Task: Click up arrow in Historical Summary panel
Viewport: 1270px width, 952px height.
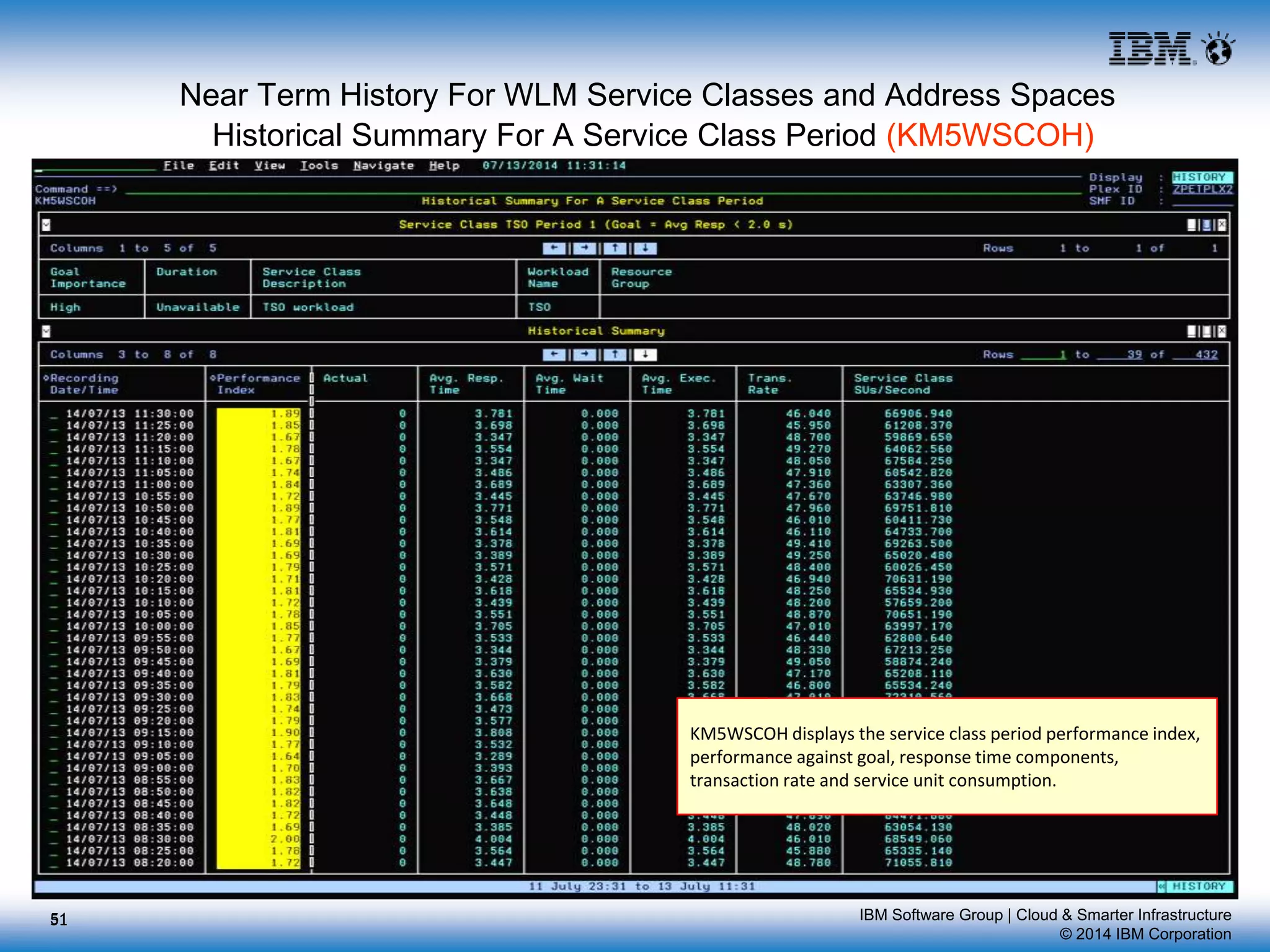Action: 615,355
